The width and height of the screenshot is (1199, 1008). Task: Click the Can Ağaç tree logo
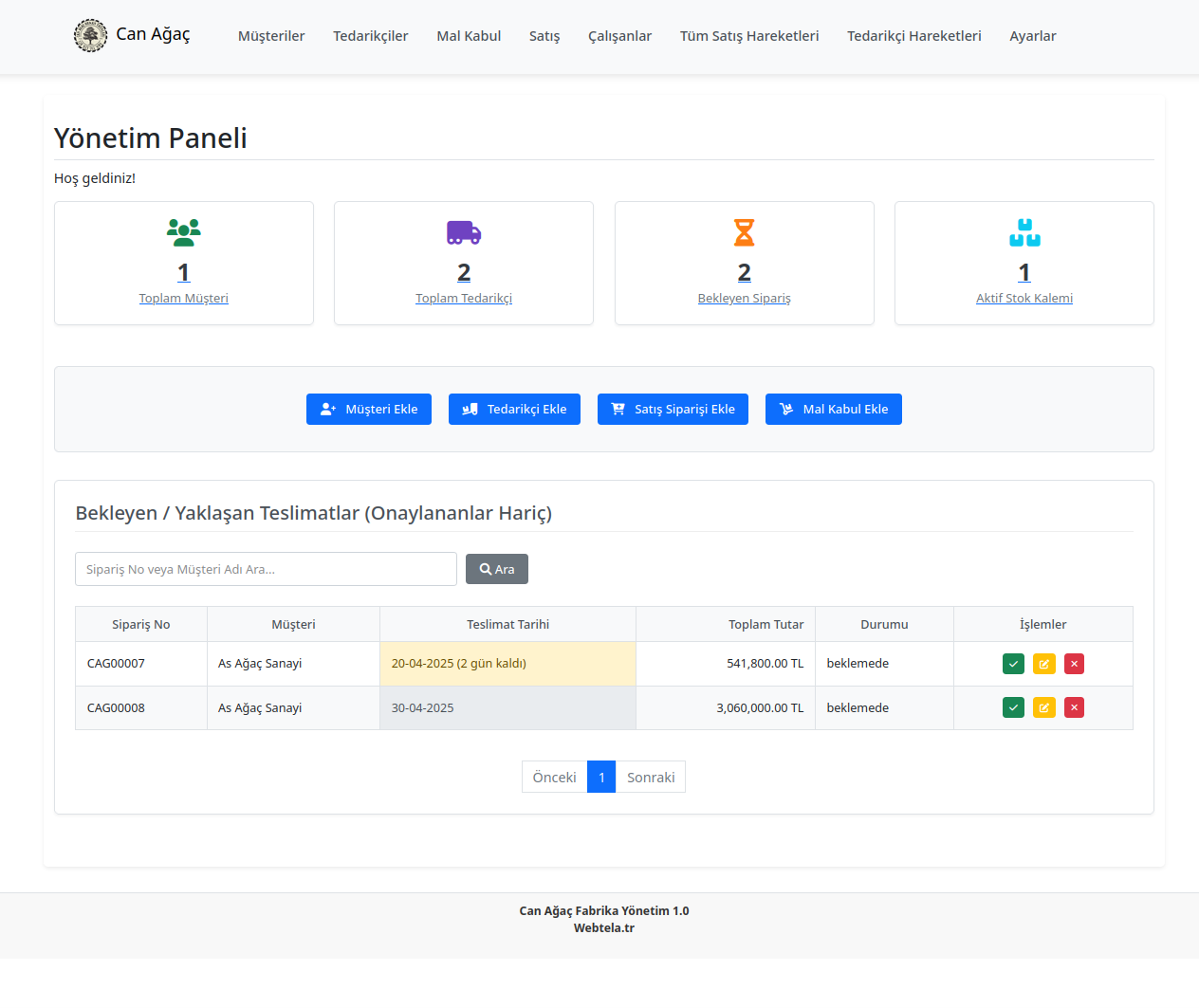tap(90, 35)
